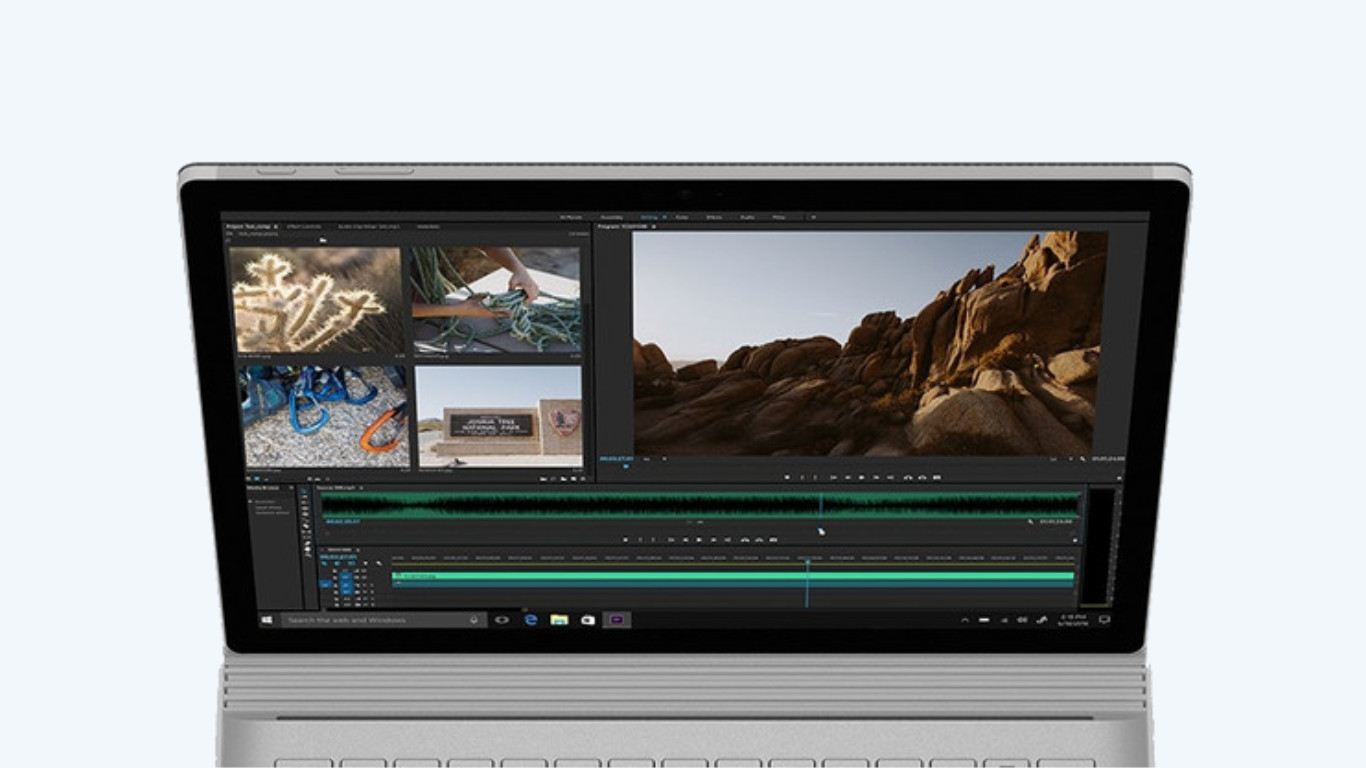Select the carabiners clip thumbnail
This screenshot has height=768, width=1366.
click(x=326, y=416)
